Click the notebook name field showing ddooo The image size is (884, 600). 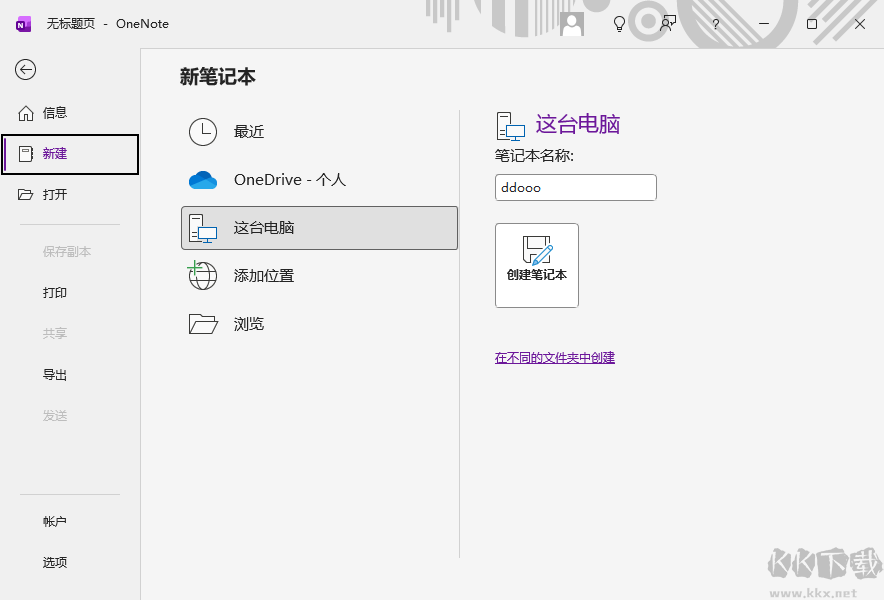(575, 187)
